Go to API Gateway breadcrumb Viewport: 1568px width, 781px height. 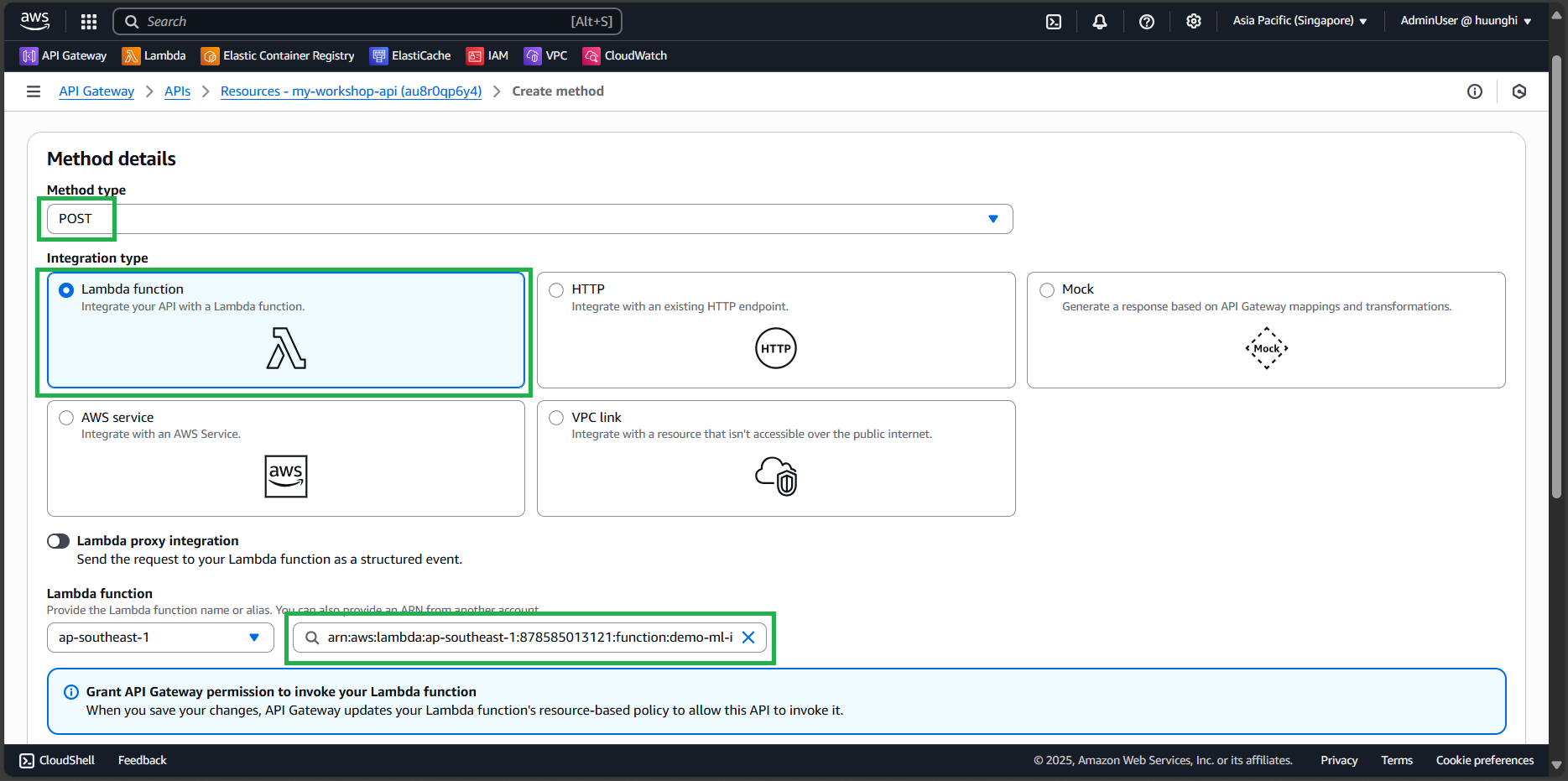[x=96, y=91]
